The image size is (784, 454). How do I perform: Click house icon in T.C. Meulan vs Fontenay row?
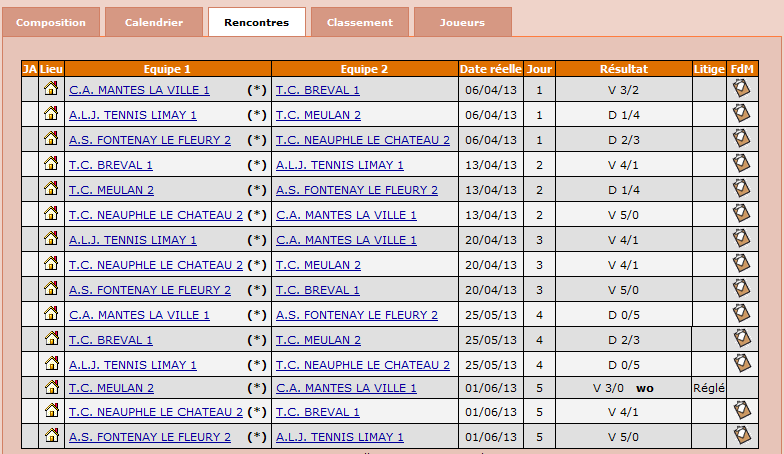click(51, 188)
